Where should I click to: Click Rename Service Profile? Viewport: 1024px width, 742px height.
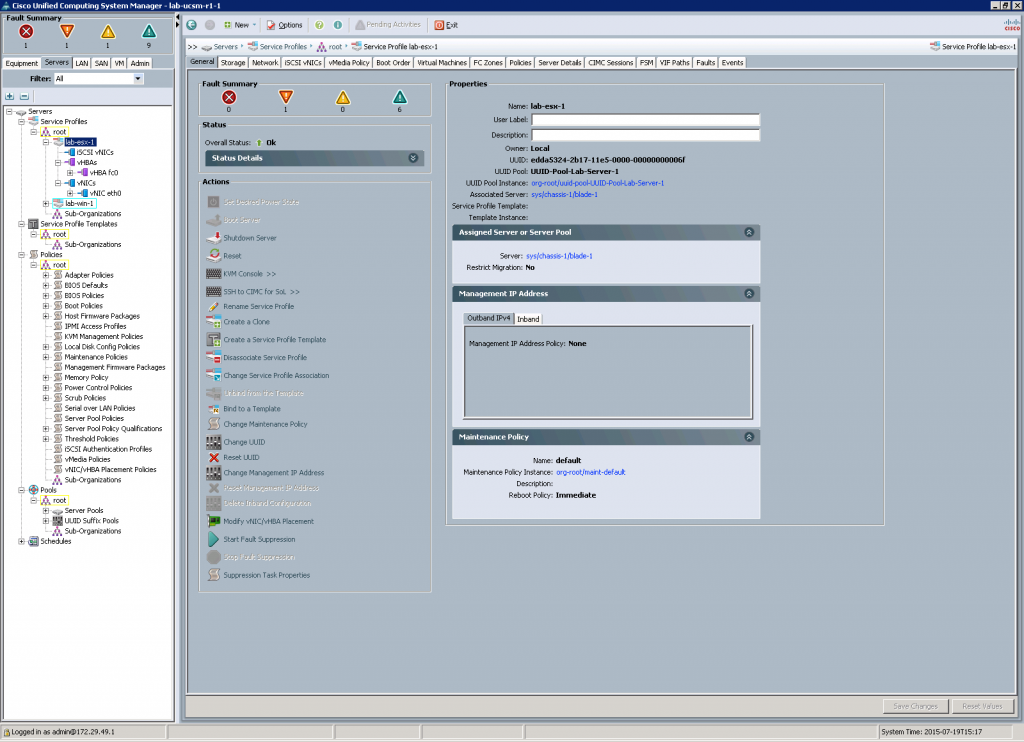[x=259, y=306]
